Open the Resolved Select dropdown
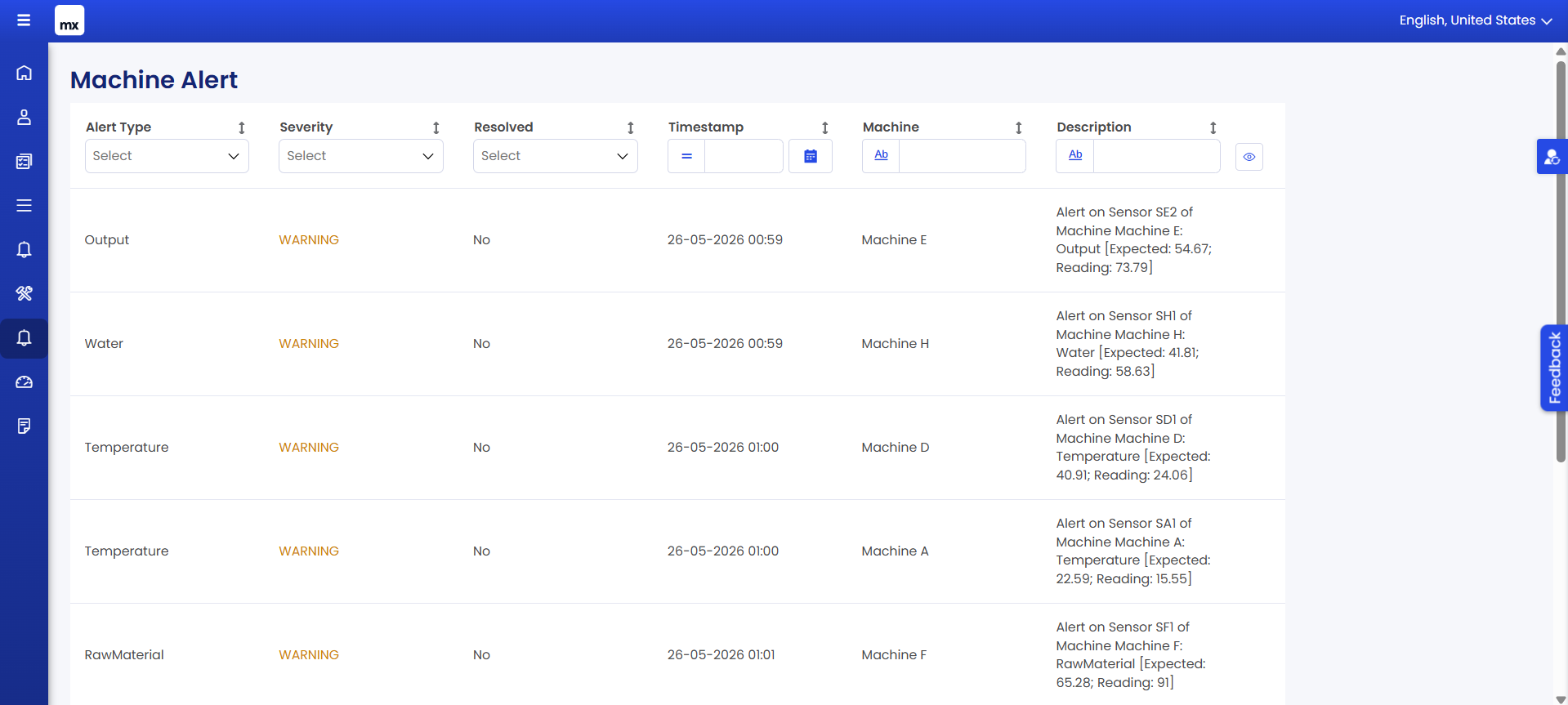Screen dimensions: 1568x705 click(x=556, y=156)
